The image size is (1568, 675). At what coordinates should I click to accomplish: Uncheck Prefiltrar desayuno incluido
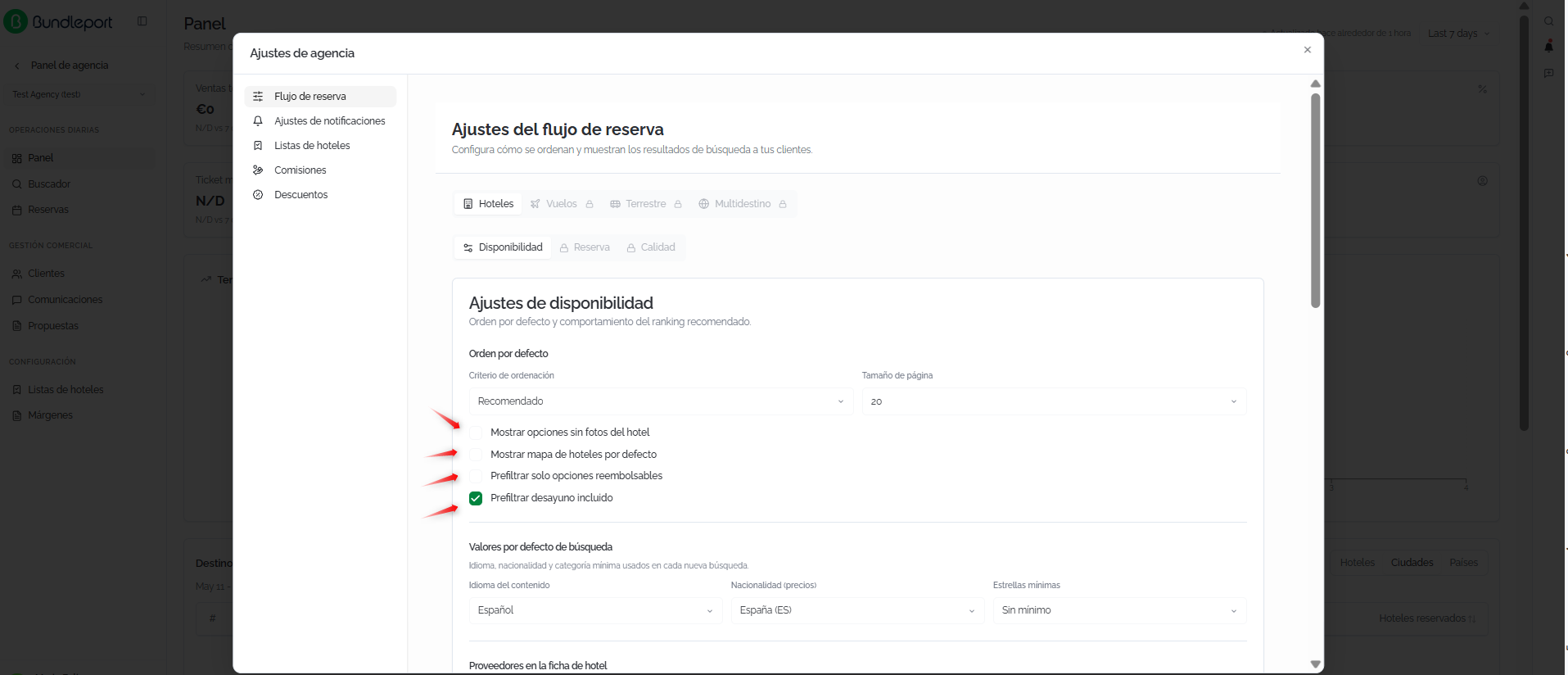(x=476, y=498)
